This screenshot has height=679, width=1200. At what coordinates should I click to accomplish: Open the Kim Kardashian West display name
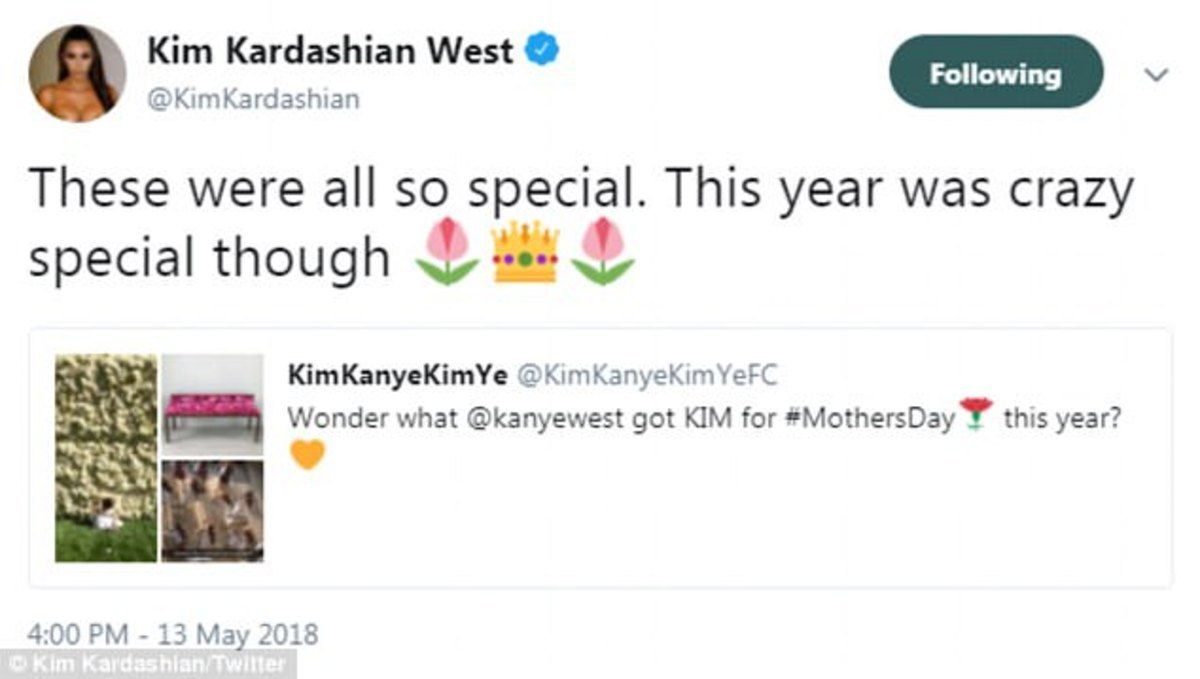coord(331,52)
